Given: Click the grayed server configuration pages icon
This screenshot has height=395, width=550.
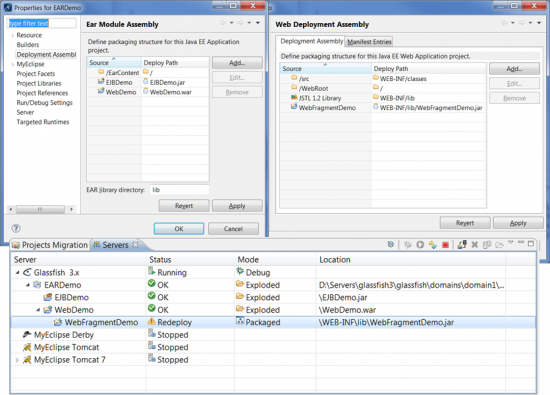Looking at the screenshot, I should point(487,245).
